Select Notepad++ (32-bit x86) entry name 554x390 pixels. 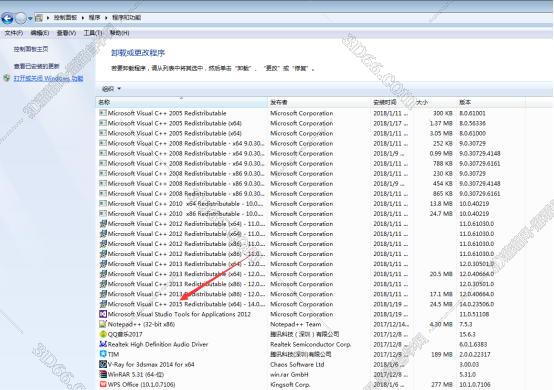pos(141,324)
